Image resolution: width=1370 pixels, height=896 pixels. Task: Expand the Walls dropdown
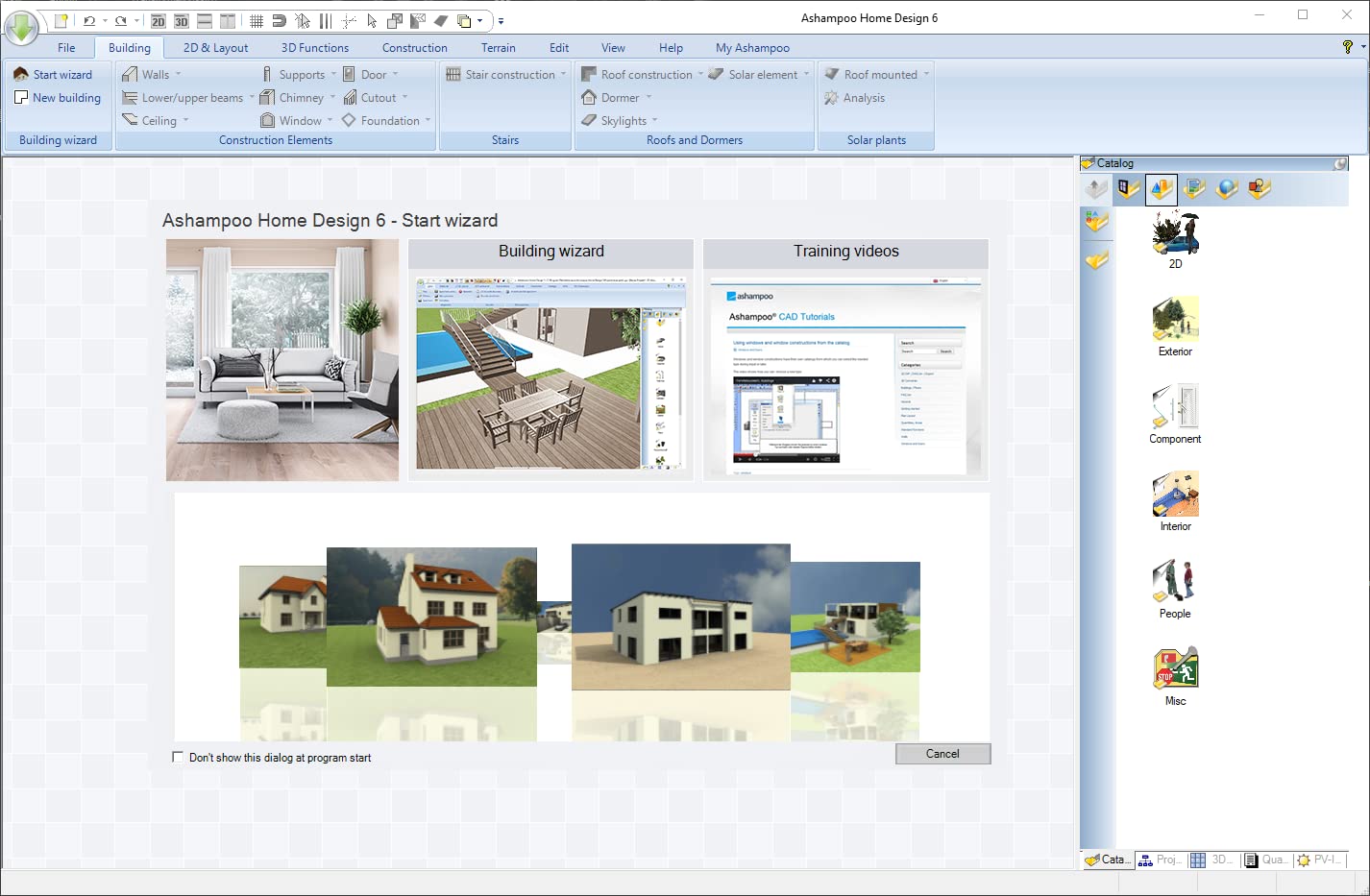click(178, 75)
